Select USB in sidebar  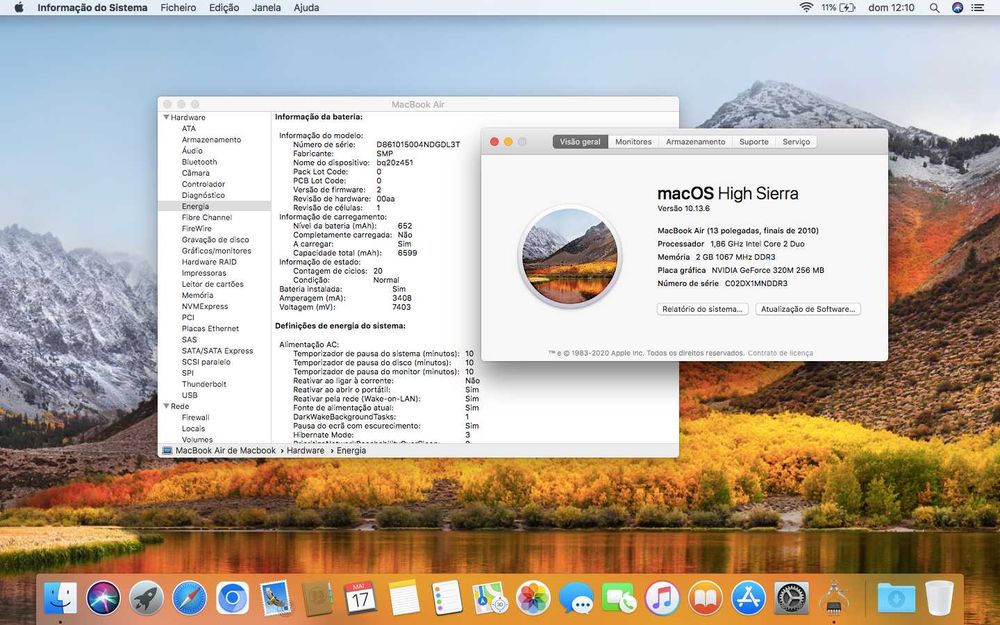pos(189,395)
